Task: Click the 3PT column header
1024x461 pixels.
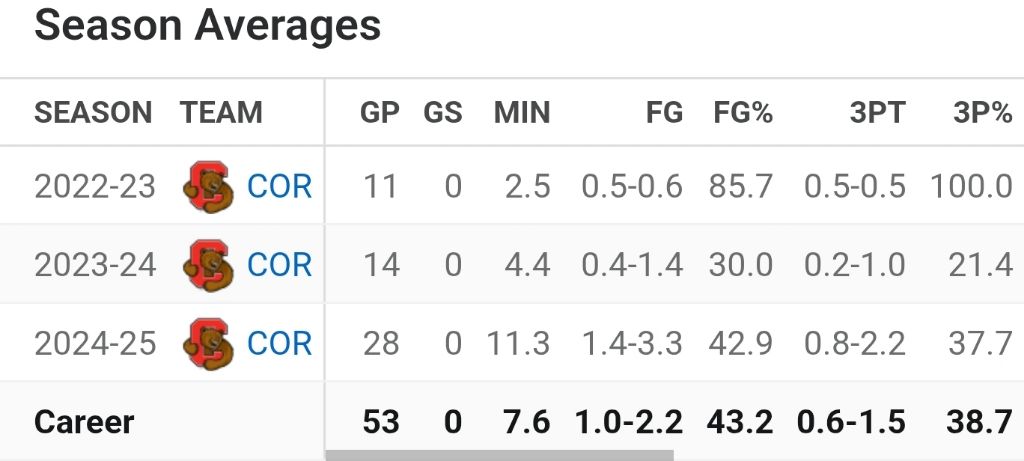Action: click(x=877, y=113)
